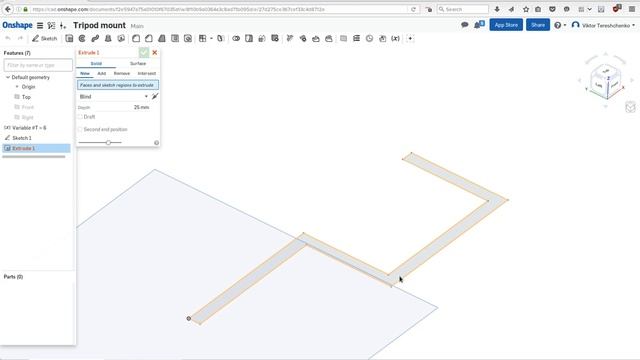The image size is (640, 360).
Task: Select the Draft tool in toolbar
Action: (162, 38)
